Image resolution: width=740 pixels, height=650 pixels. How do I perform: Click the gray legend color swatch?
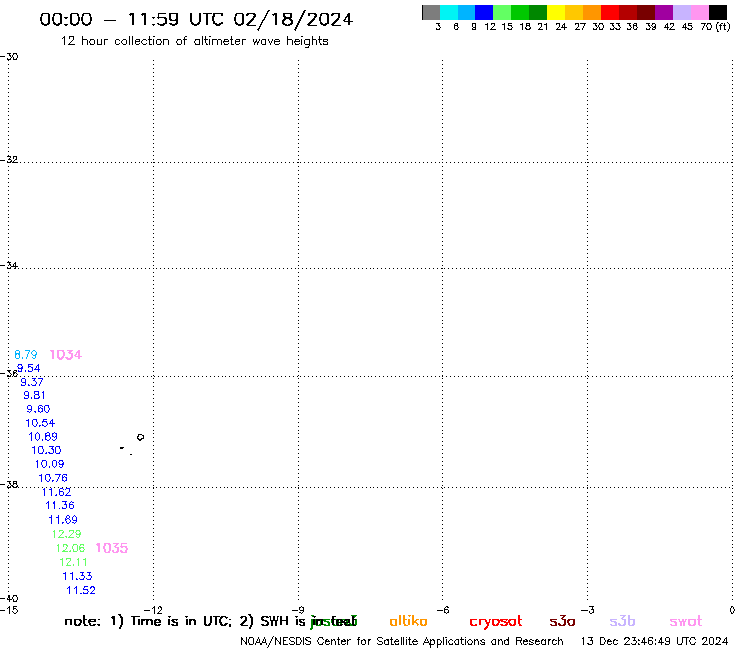pos(431,12)
